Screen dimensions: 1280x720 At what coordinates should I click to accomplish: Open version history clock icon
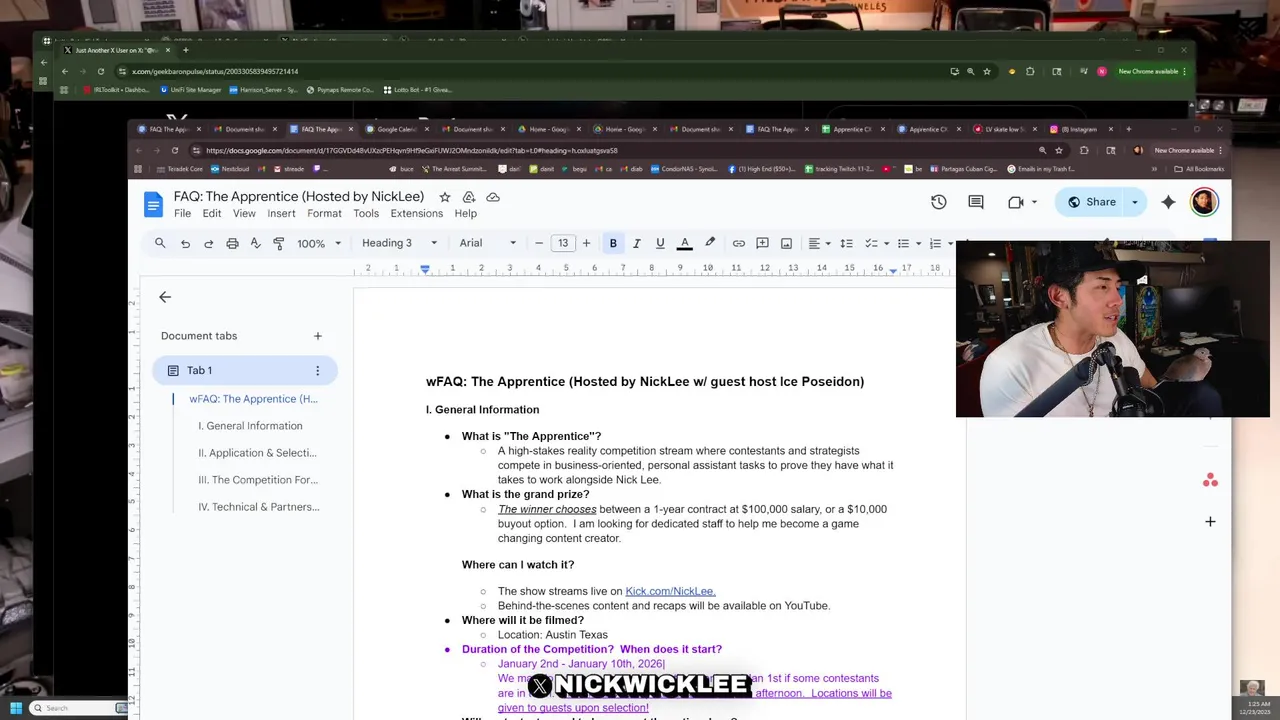[938, 202]
